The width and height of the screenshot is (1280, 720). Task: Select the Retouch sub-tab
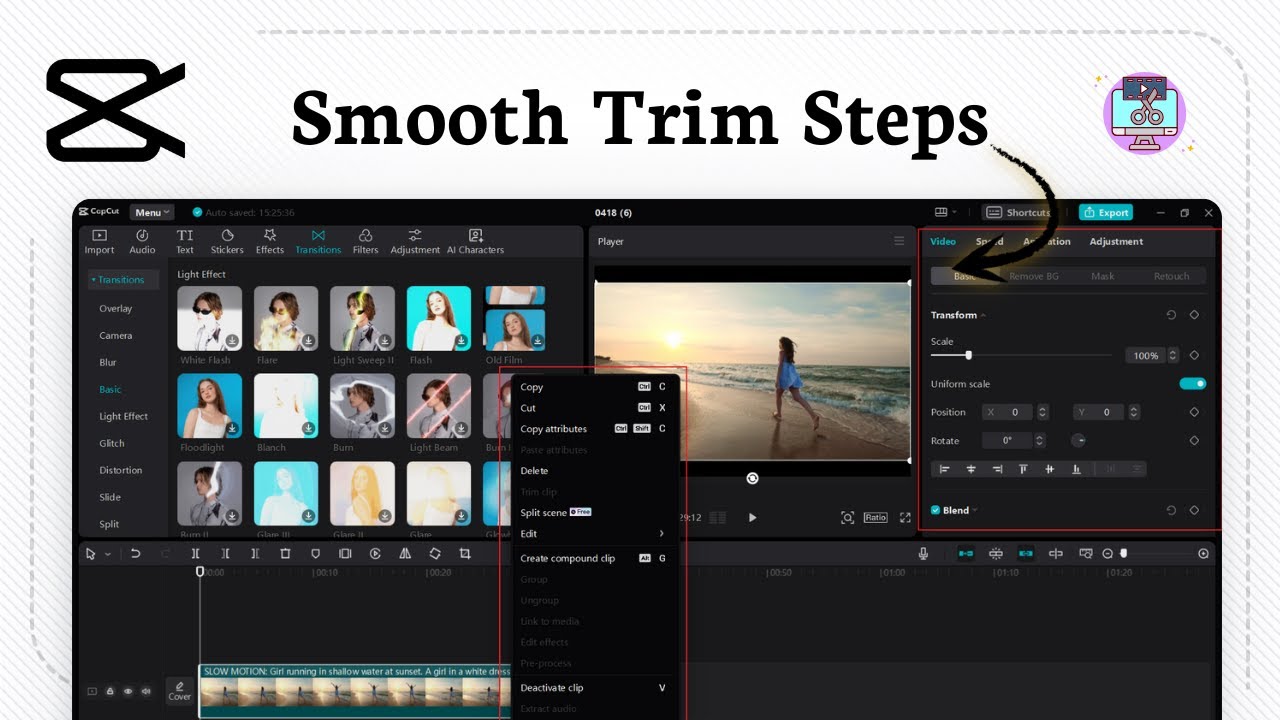pos(1171,276)
